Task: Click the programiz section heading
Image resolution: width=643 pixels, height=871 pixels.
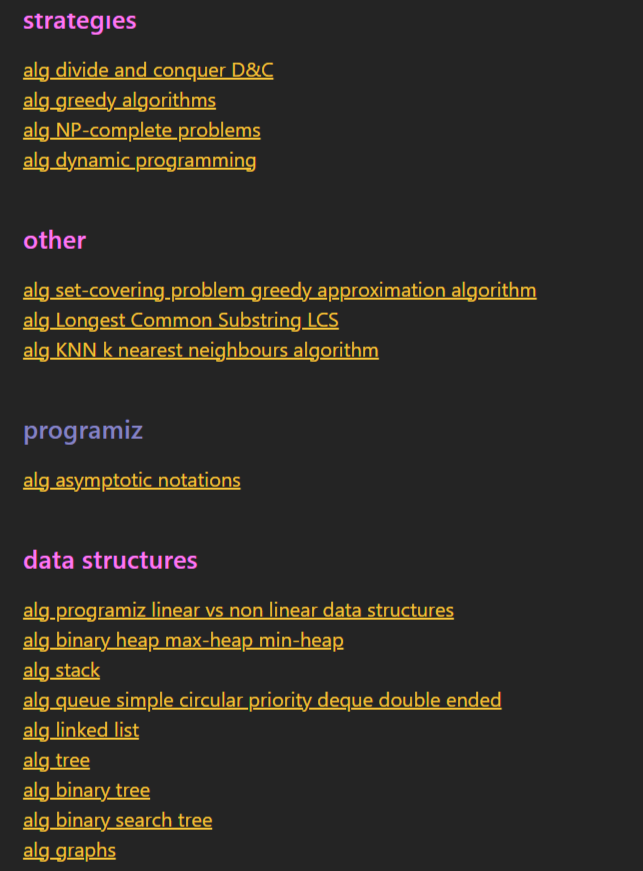Action: pyautogui.click(x=83, y=431)
